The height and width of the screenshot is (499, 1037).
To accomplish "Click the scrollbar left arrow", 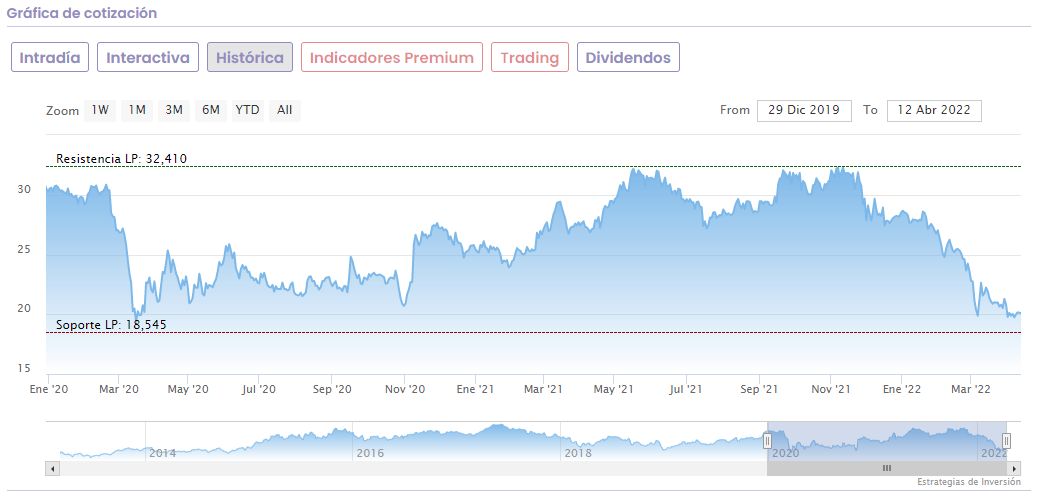I will tap(52, 468).
